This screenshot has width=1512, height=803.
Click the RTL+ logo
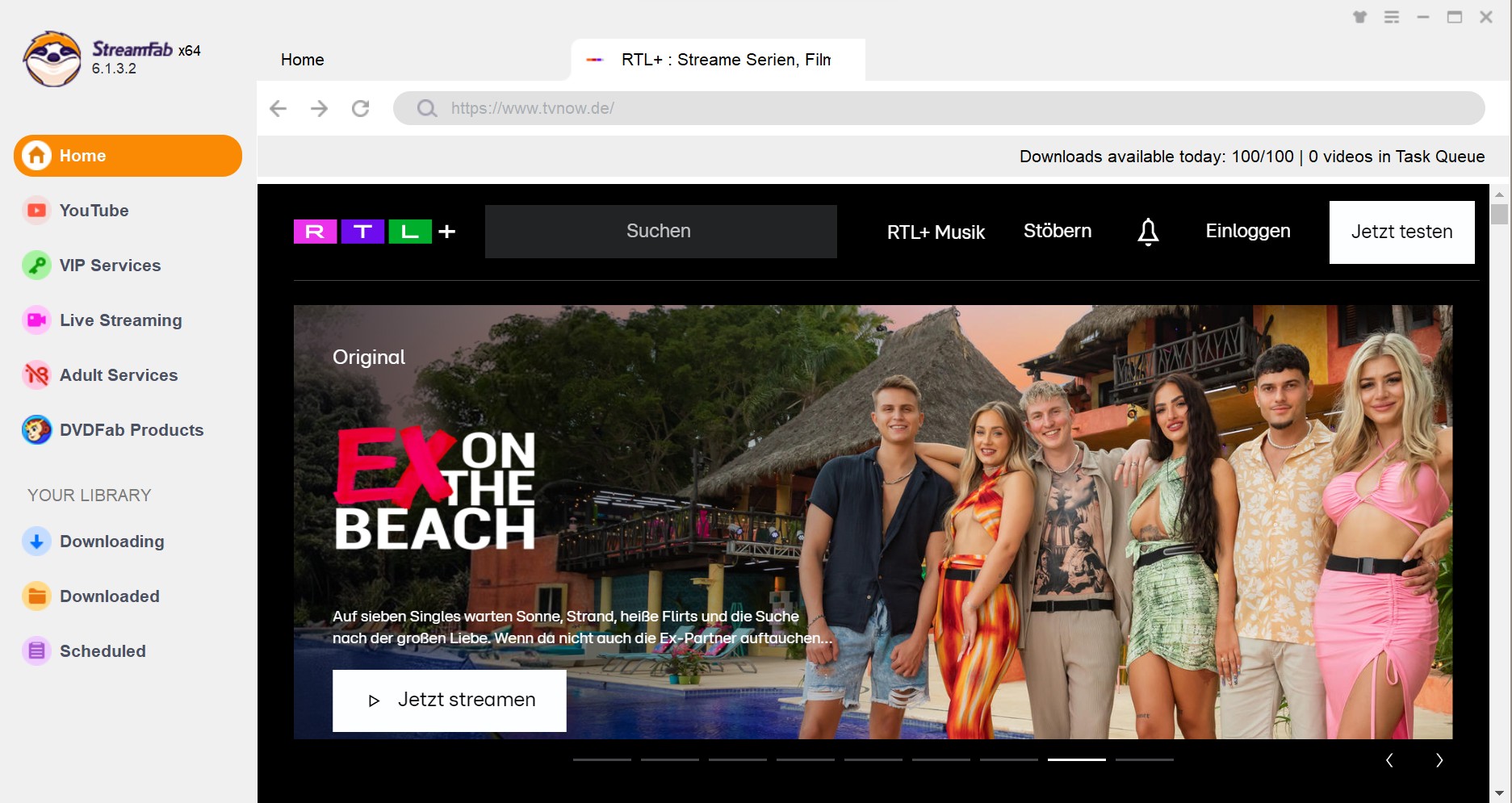click(x=375, y=232)
